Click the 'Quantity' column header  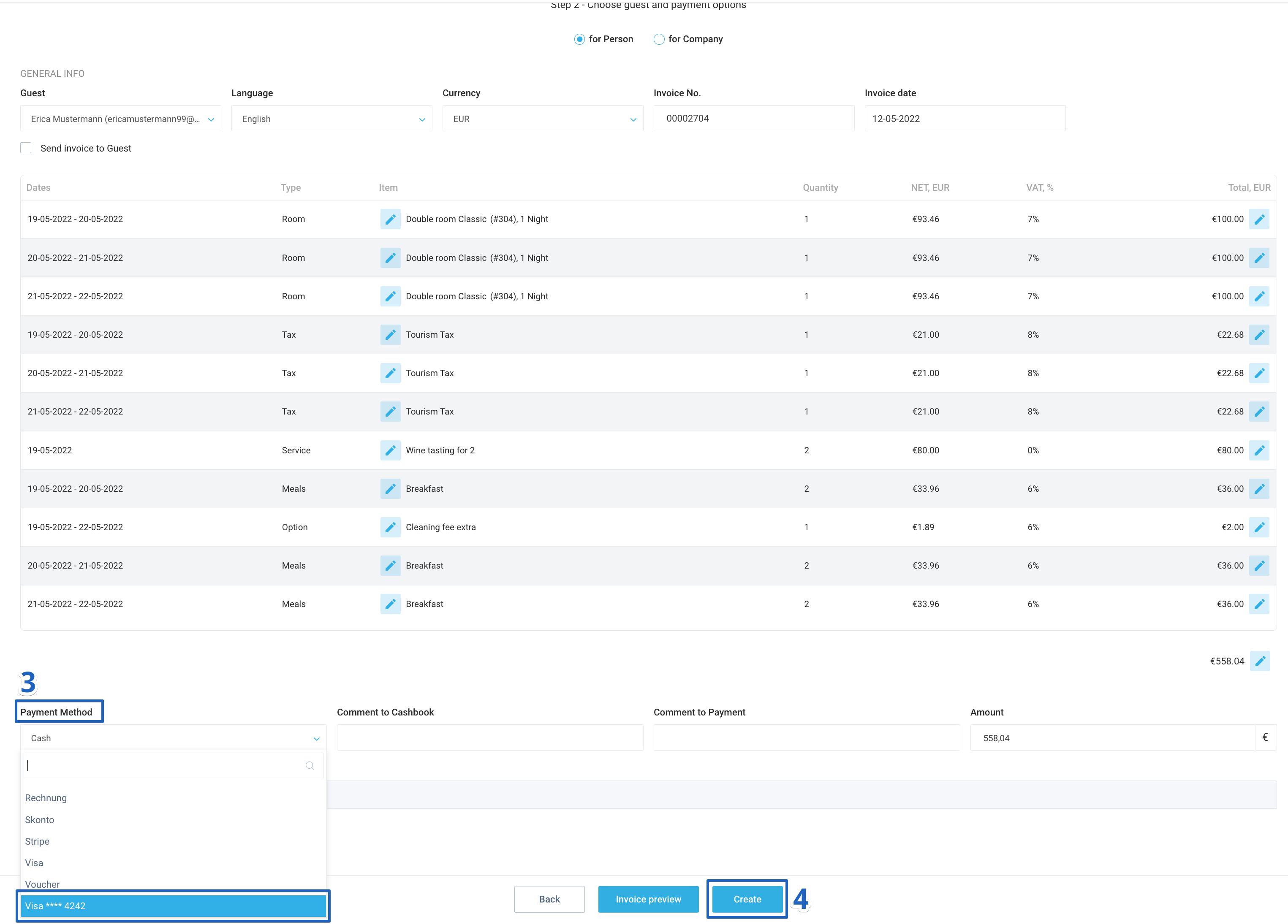820,187
